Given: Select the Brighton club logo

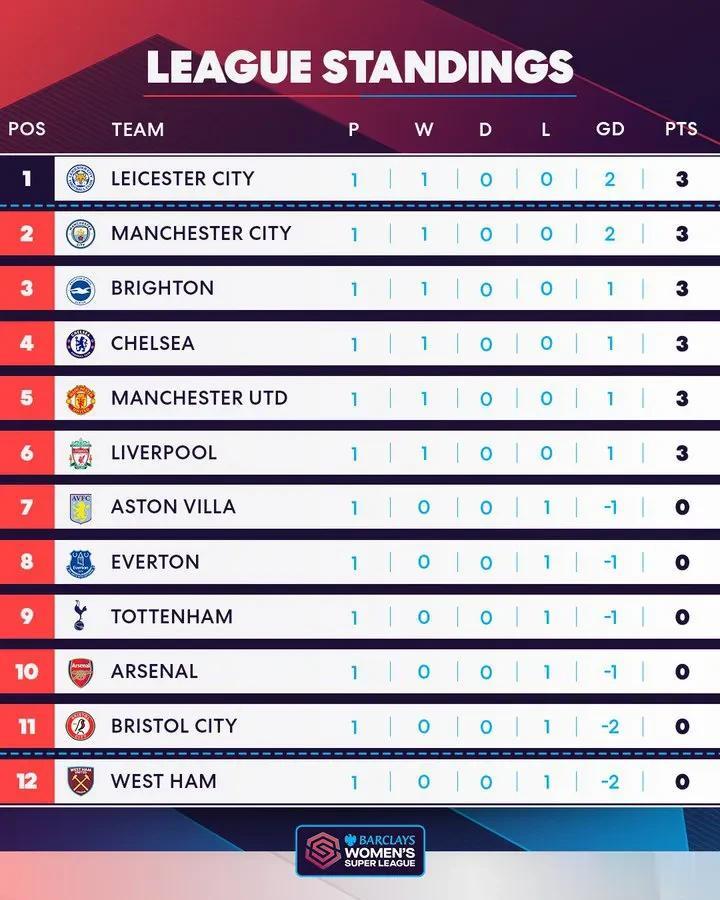Looking at the screenshot, I should (x=80, y=289).
